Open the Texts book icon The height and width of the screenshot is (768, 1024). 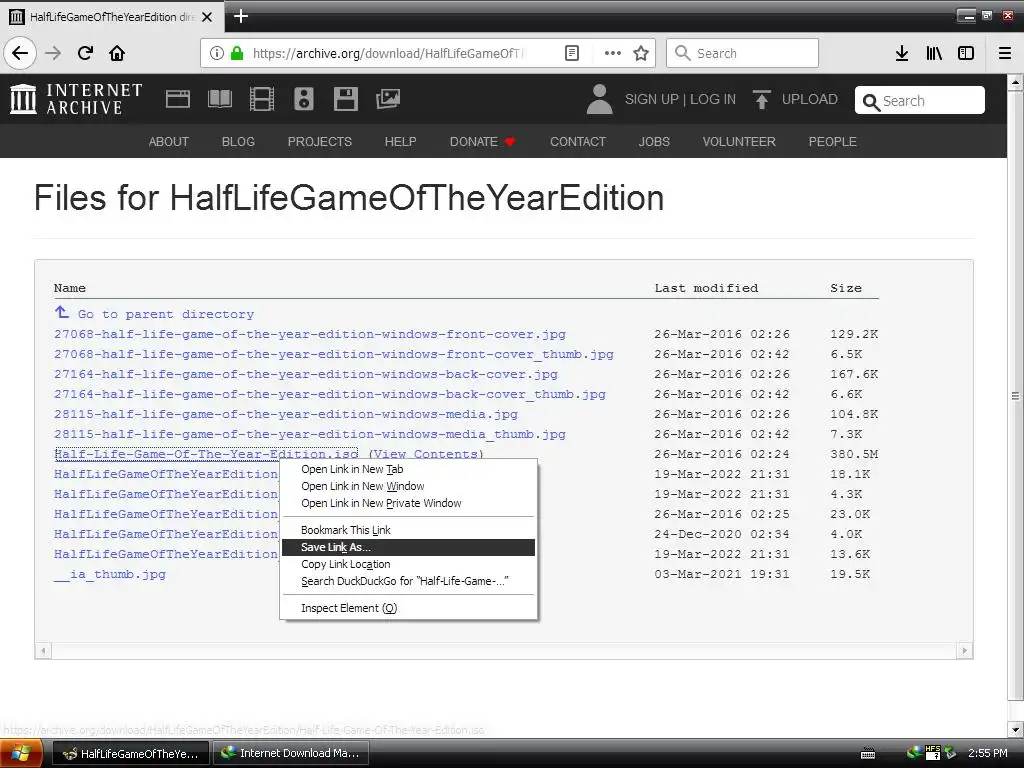pyautogui.click(x=219, y=99)
